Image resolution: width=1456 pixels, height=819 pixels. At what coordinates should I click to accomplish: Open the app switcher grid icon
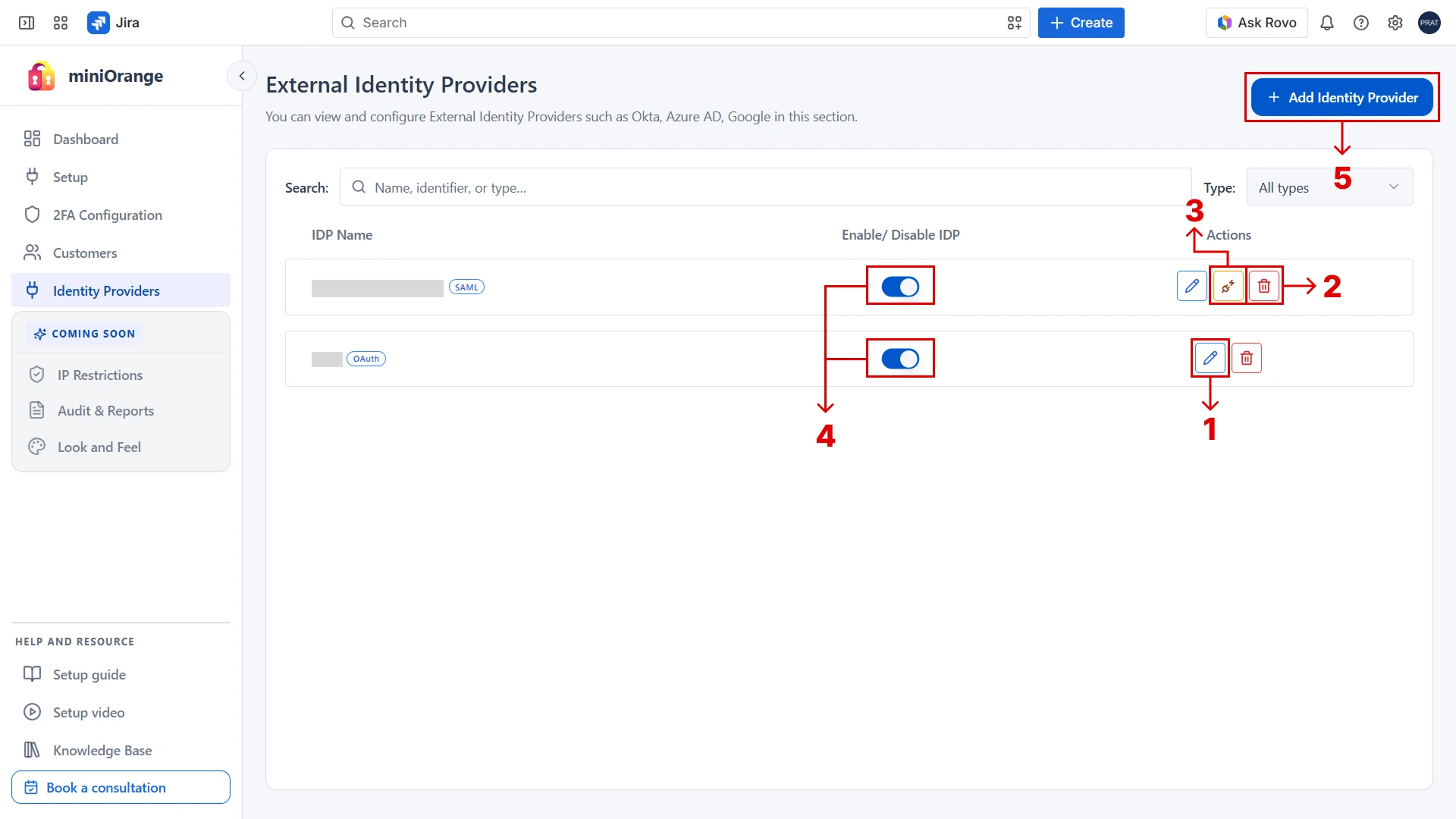(x=61, y=23)
